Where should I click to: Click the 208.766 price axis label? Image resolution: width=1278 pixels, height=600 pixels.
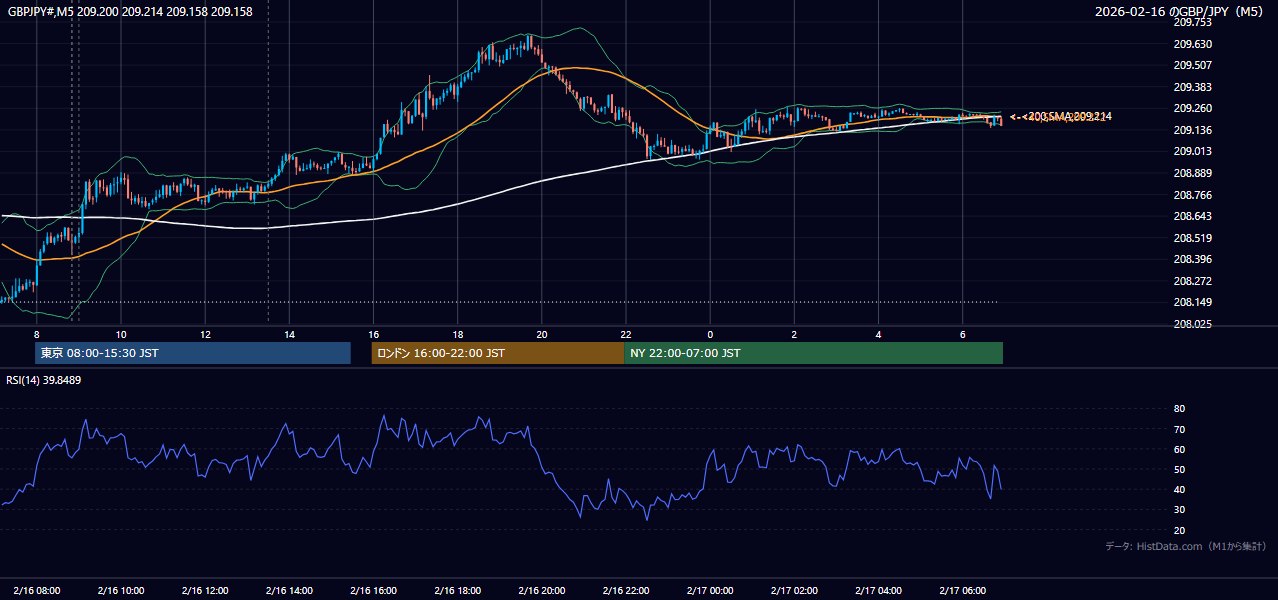coord(1192,195)
